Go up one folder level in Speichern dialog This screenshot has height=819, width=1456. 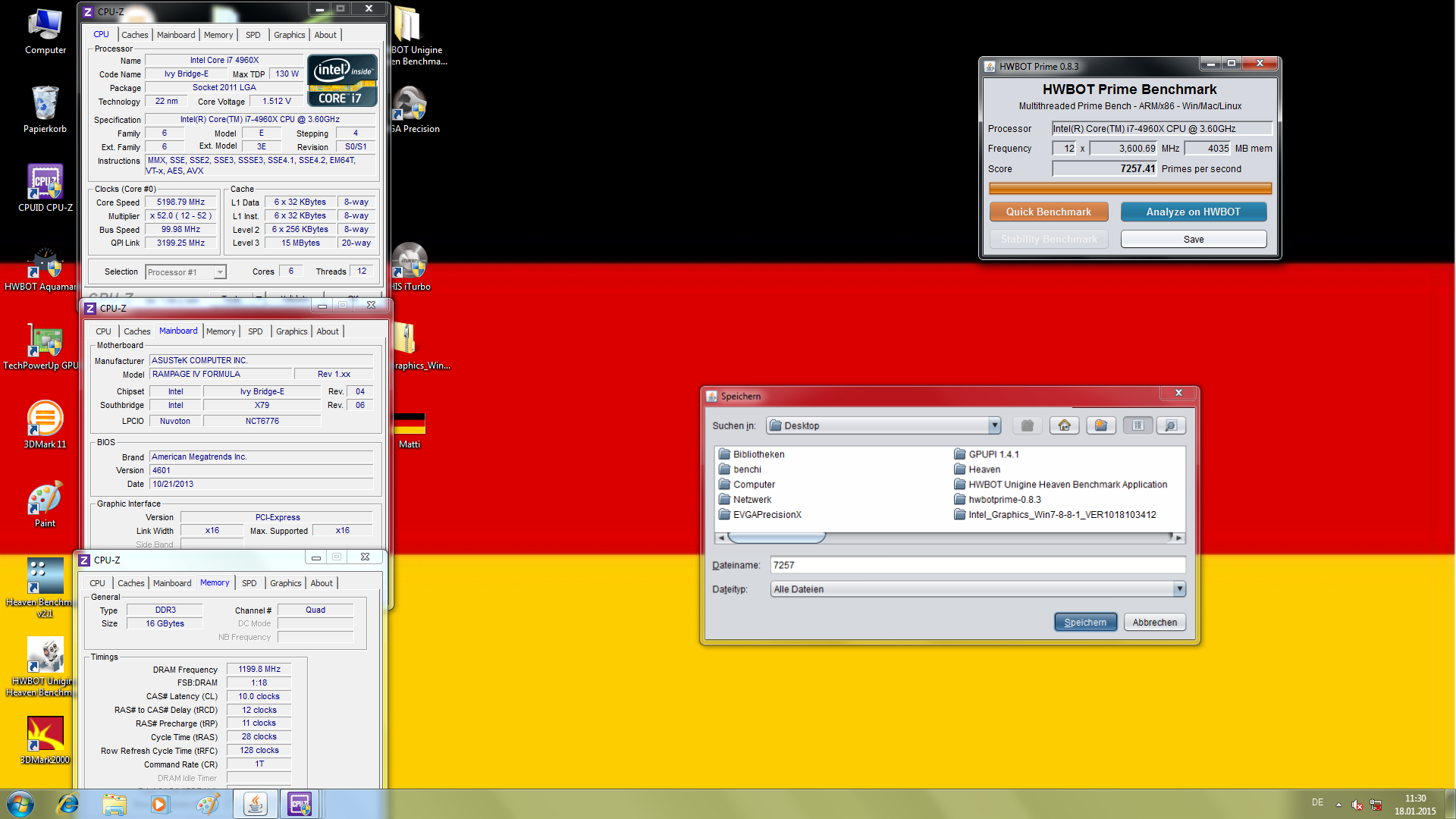[1028, 425]
